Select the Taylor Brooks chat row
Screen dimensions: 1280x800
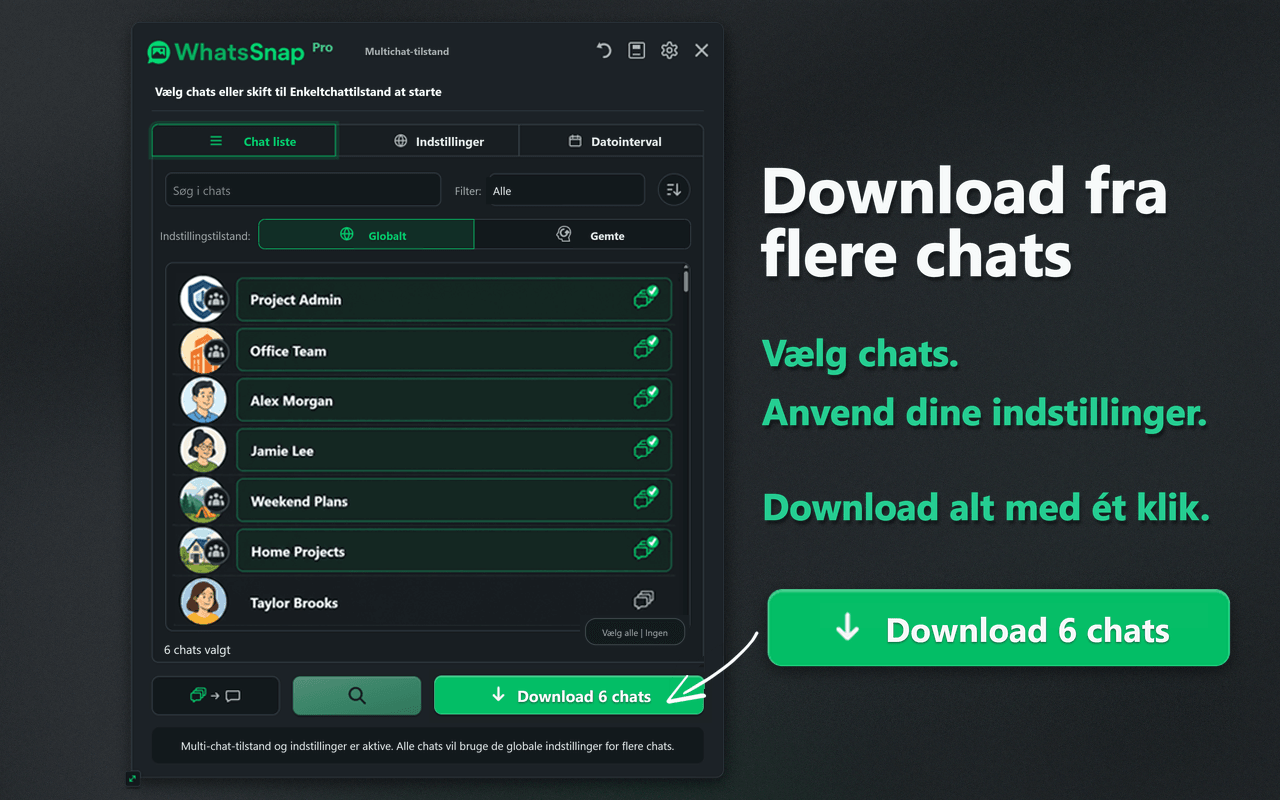click(x=454, y=602)
